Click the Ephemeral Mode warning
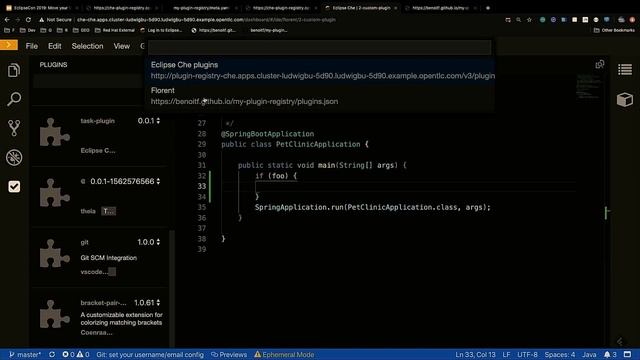Image resolution: width=640 pixels, height=360 pixels. coord(284,354)
